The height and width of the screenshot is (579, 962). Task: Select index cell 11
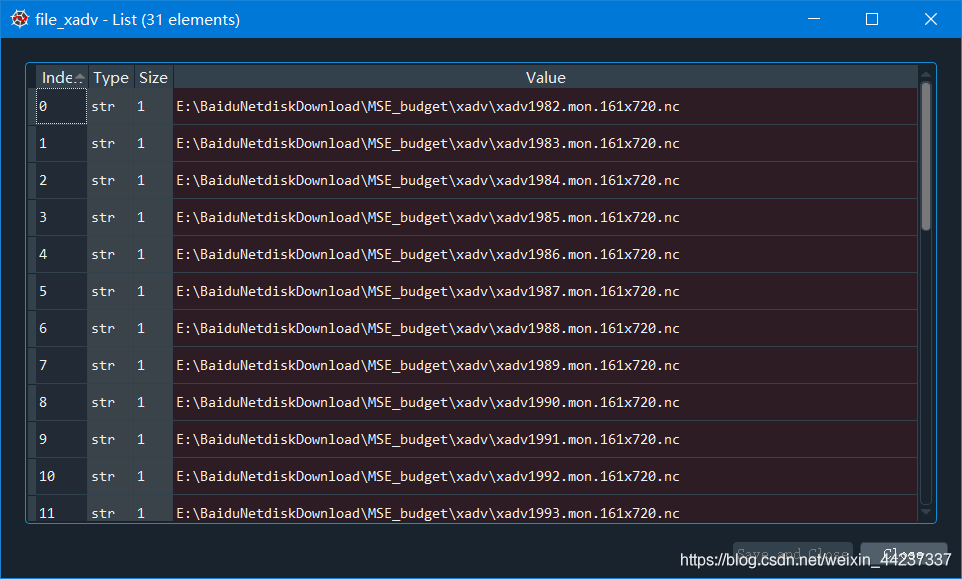(61, 509)
